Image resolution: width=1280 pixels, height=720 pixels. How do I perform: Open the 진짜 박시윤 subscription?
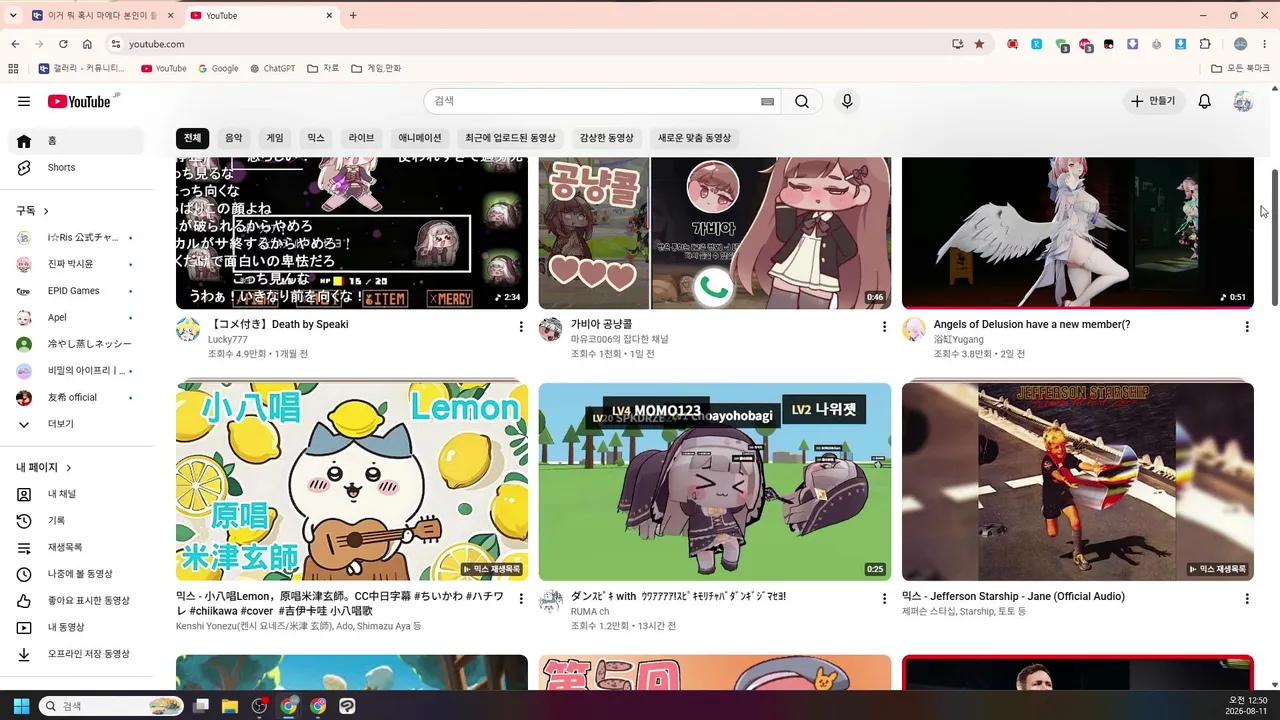point(76,264)
